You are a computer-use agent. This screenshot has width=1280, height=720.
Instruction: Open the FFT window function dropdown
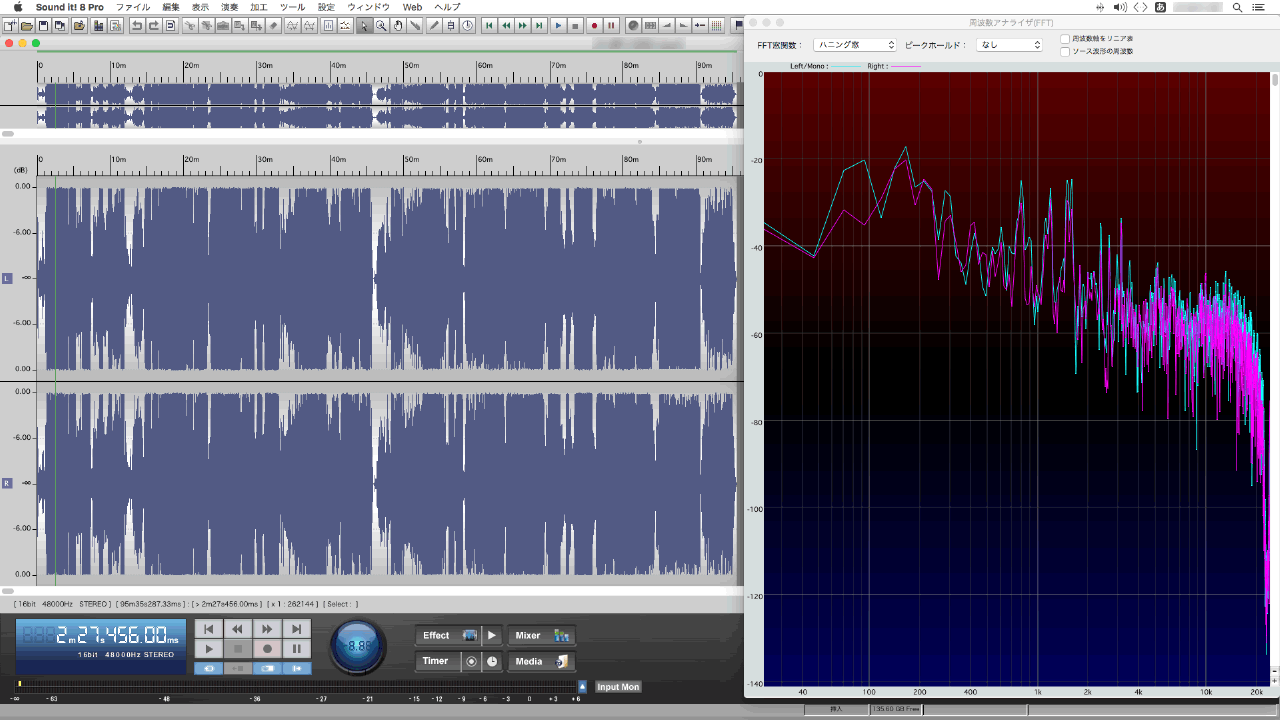854,45
